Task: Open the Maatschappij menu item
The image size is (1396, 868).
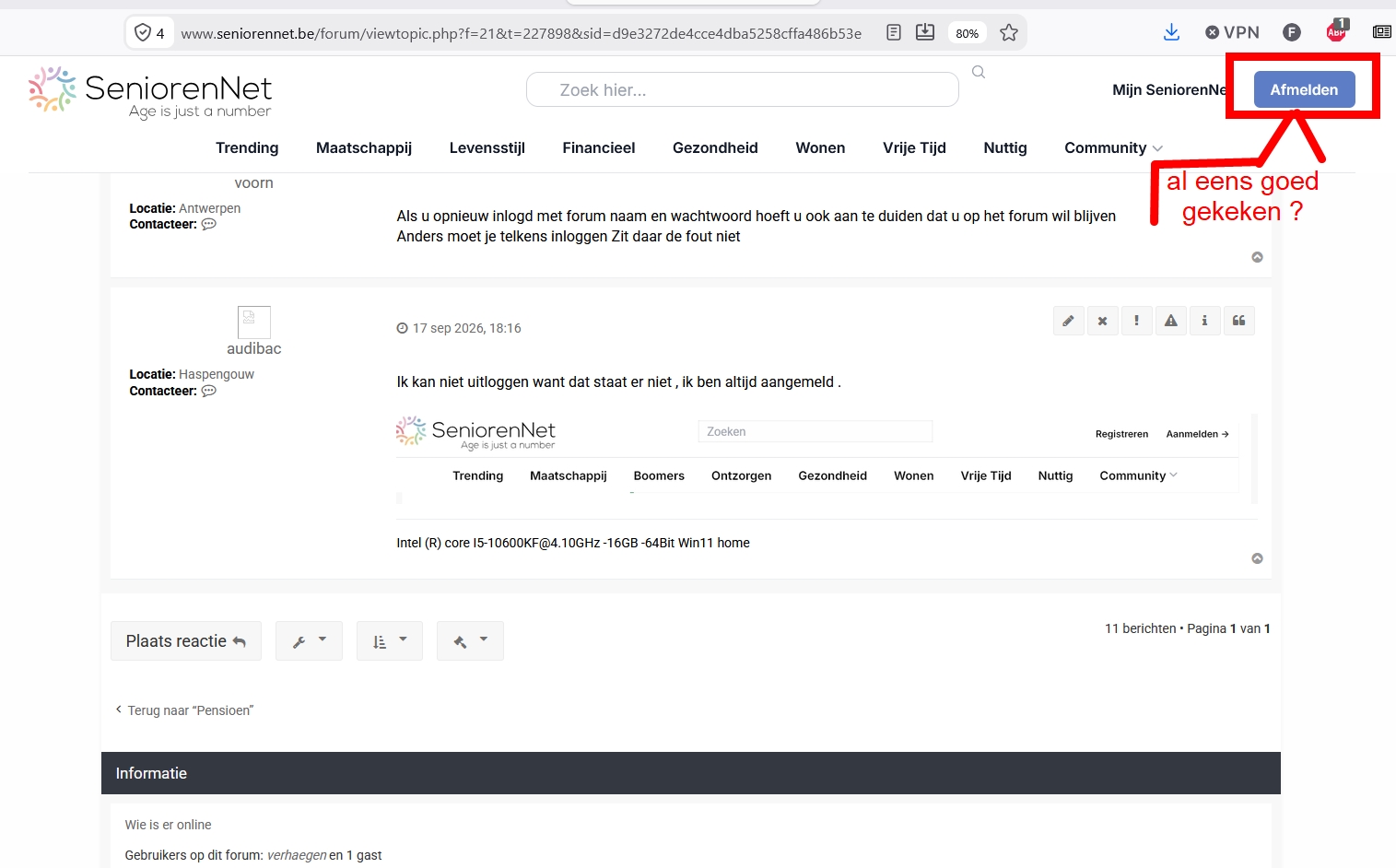Action: point(364,147)
